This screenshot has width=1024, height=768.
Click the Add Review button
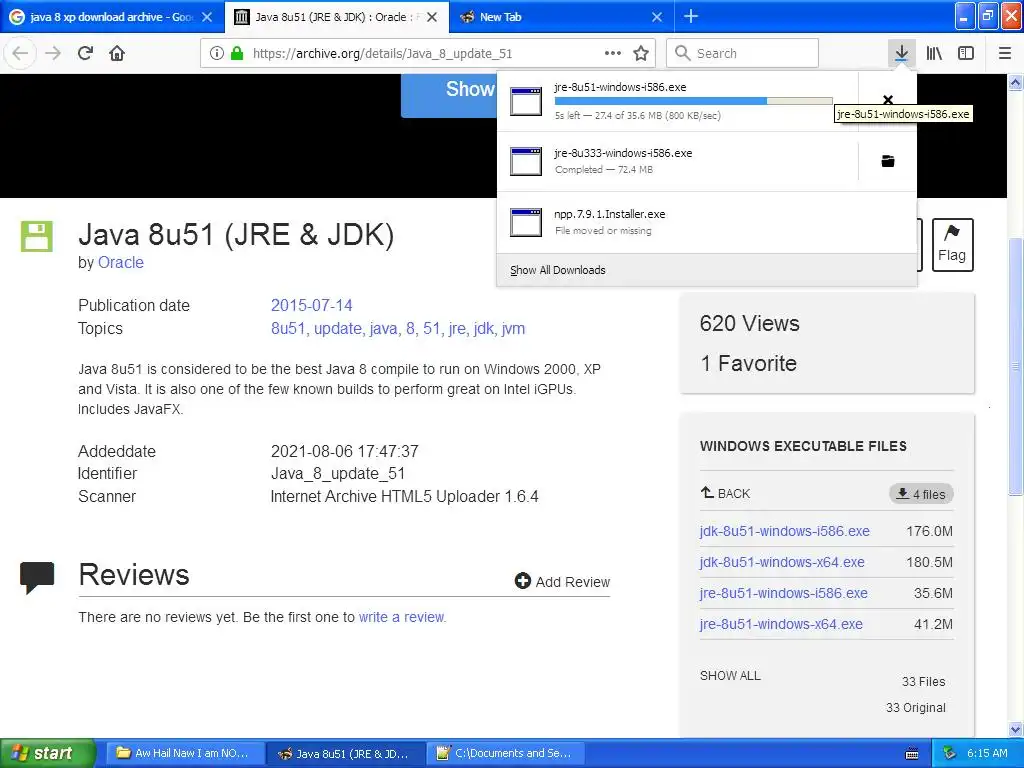click(x=562, y=581)
